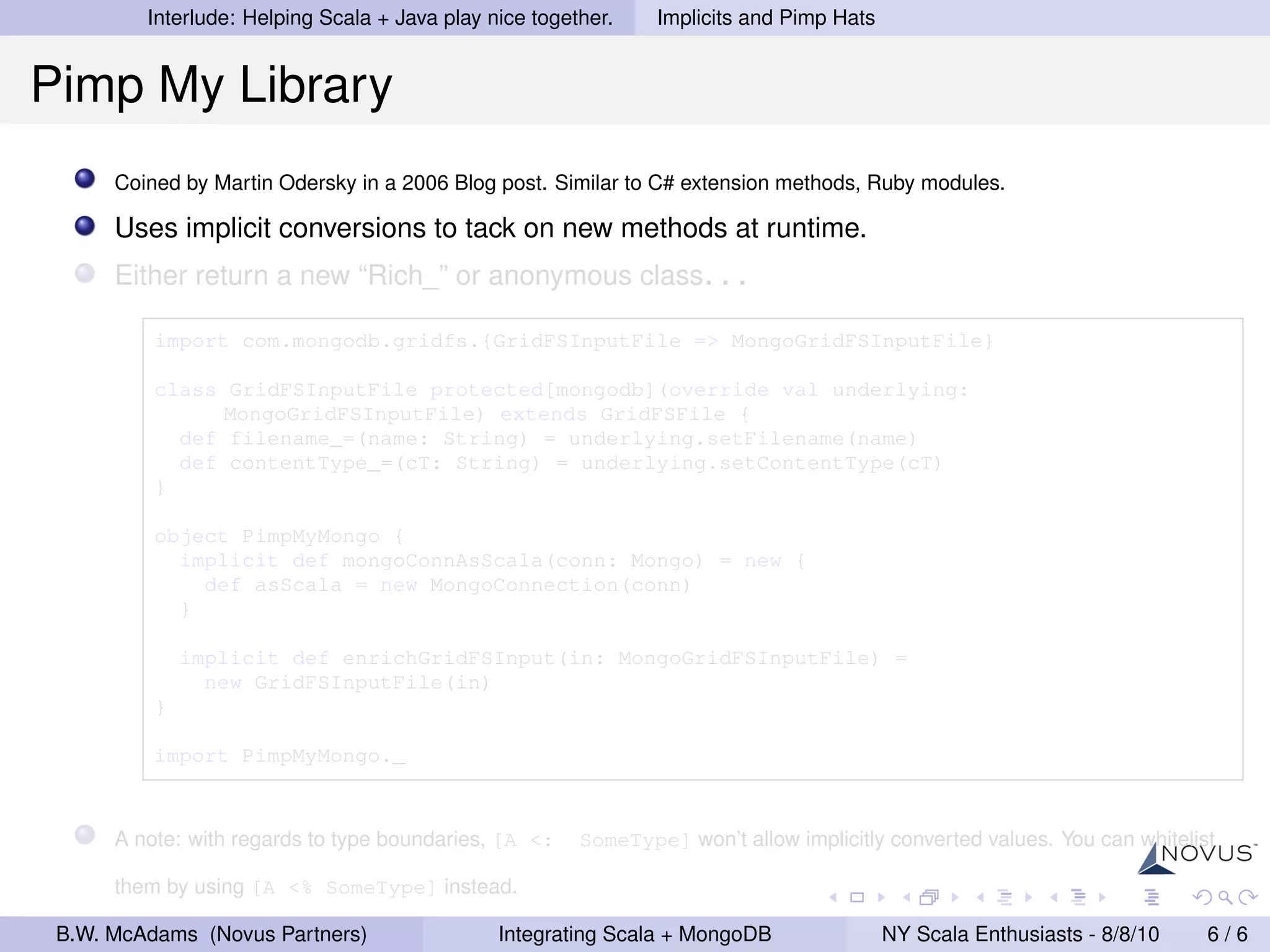Click the dimmed 'Either return a new' bullet

coord(431,276)
